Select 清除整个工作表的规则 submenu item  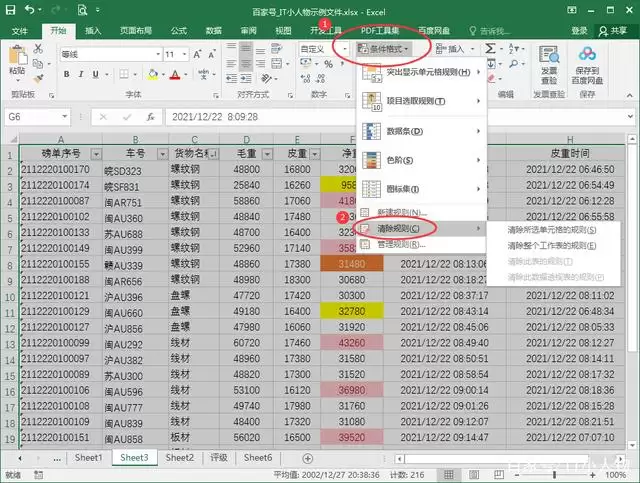click(x=552, y=245)
